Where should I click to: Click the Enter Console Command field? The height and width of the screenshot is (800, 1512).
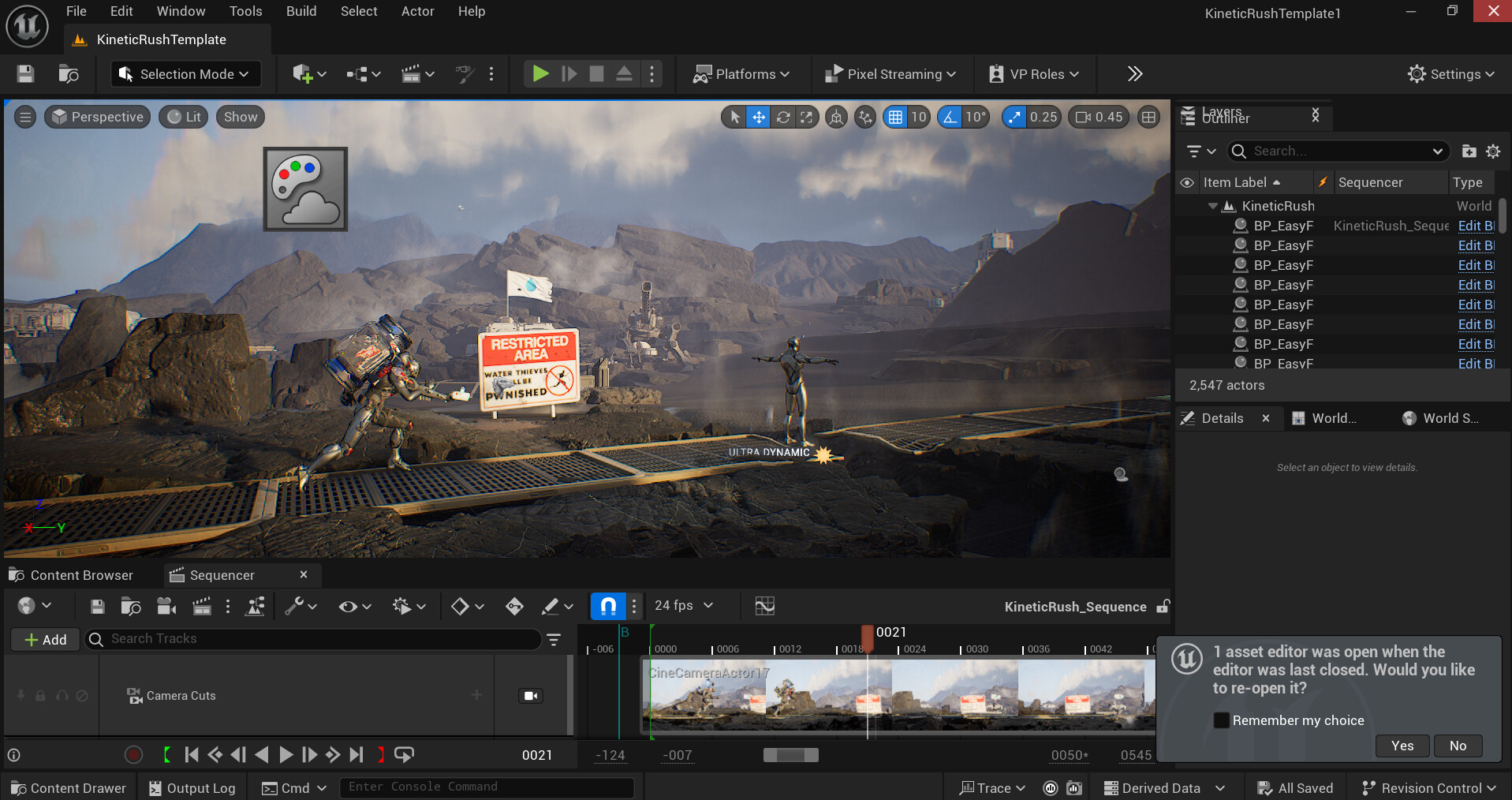point(486,787)
